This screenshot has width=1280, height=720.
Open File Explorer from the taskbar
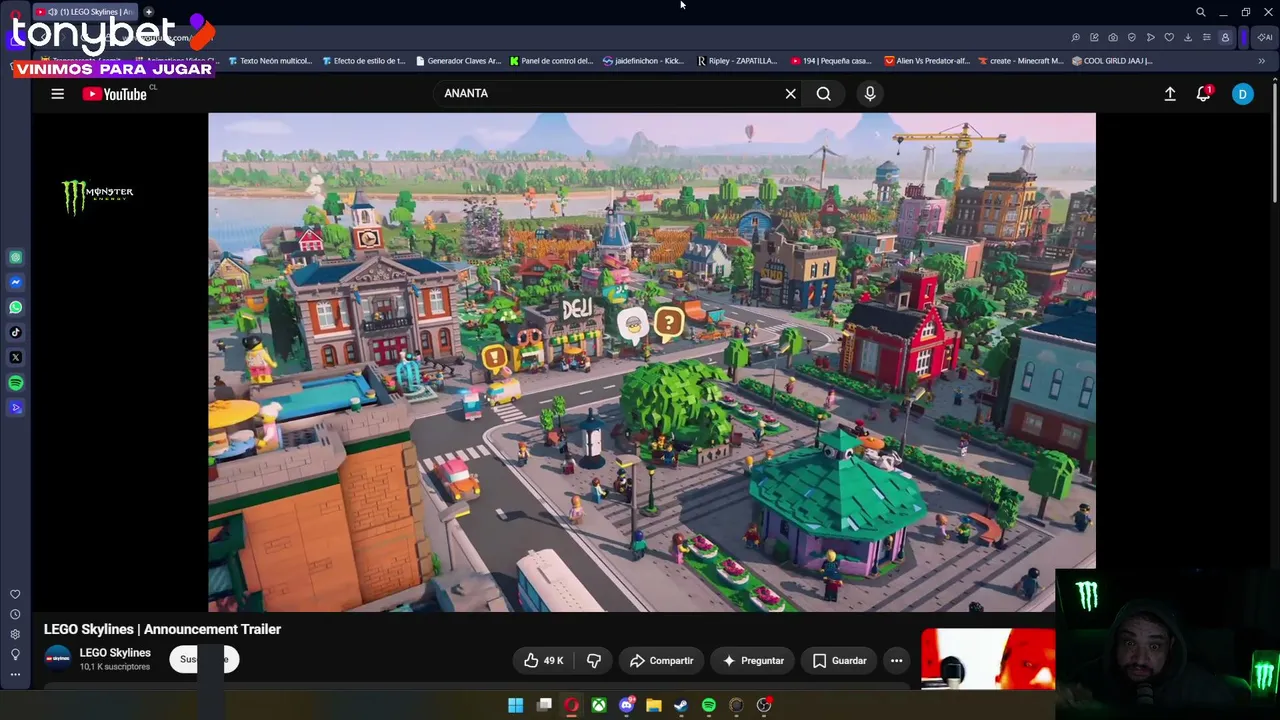click(653, 706)
